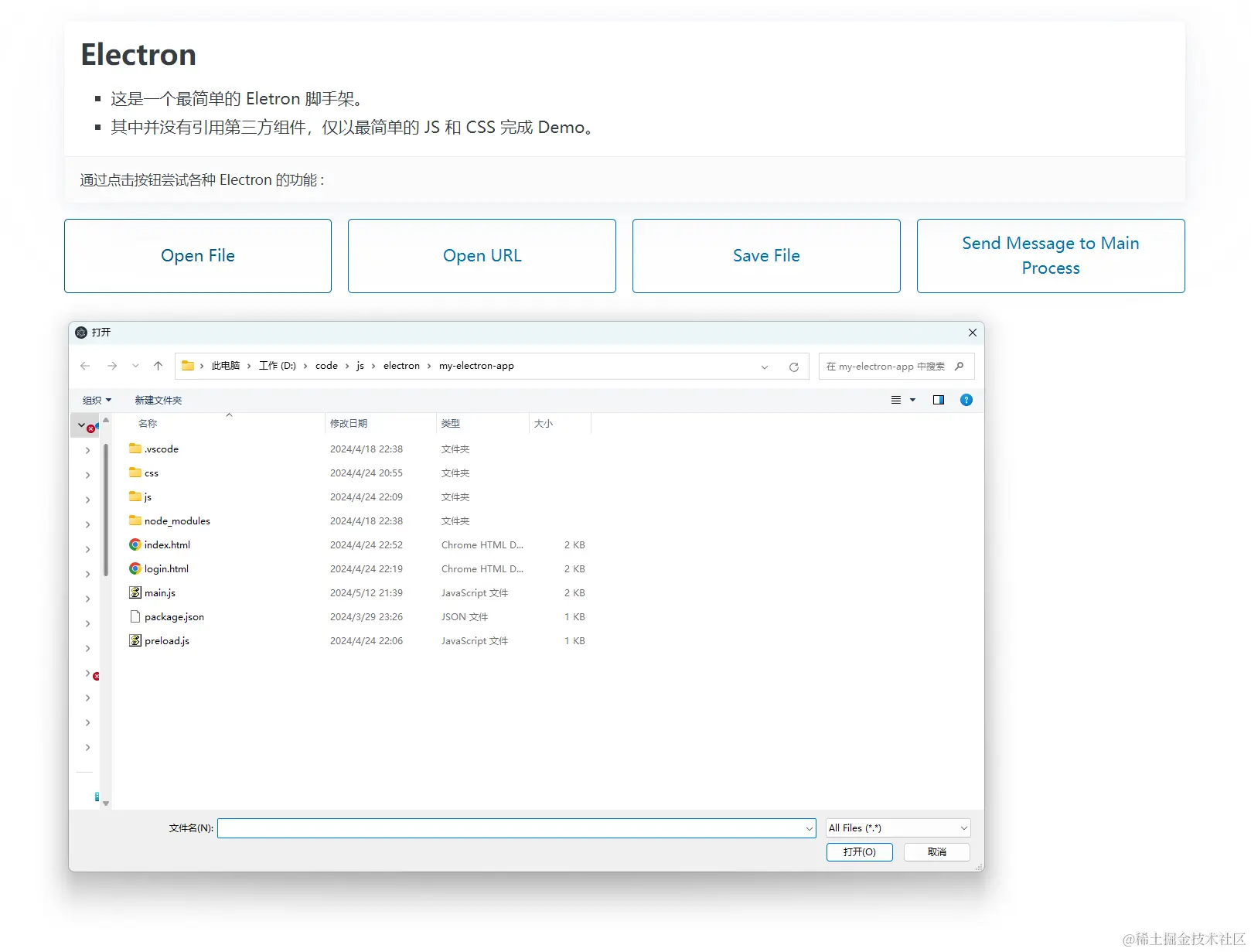Click the script icon for main.js
The height and width of the screenshot is (952, 1251).
point(135,592)
